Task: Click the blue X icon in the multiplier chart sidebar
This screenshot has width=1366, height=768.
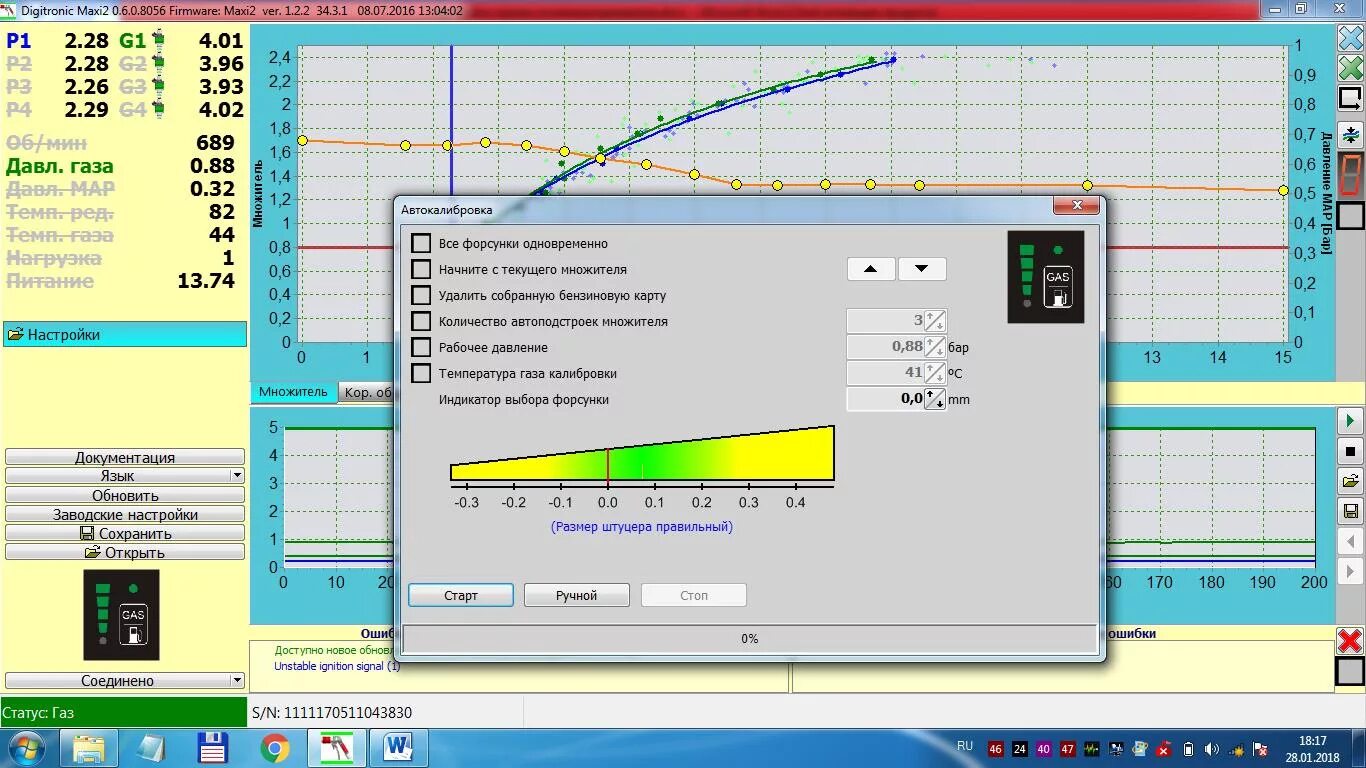Action: (x=1350, y=39)
